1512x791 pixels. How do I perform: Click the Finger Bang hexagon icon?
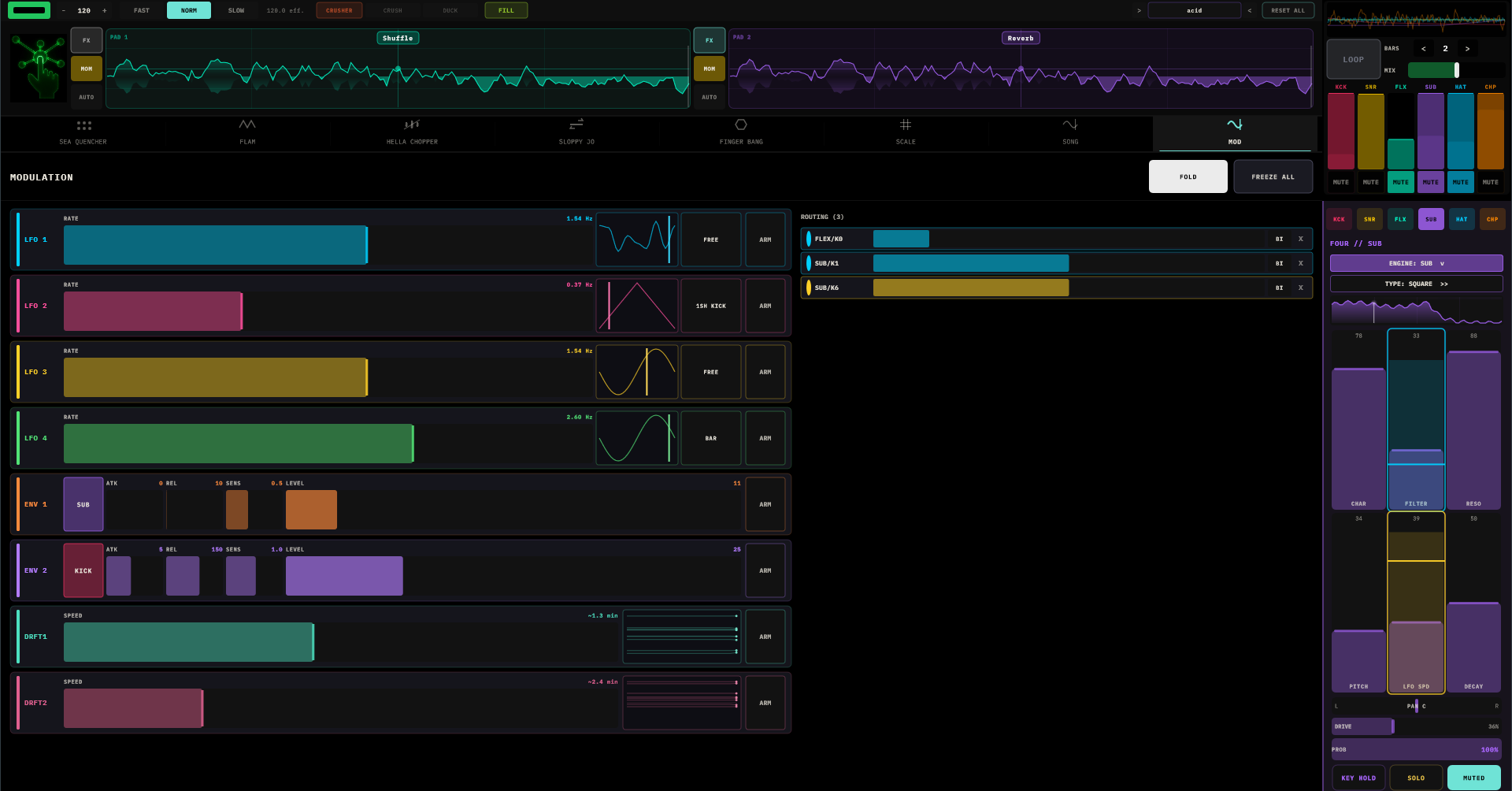741,124
